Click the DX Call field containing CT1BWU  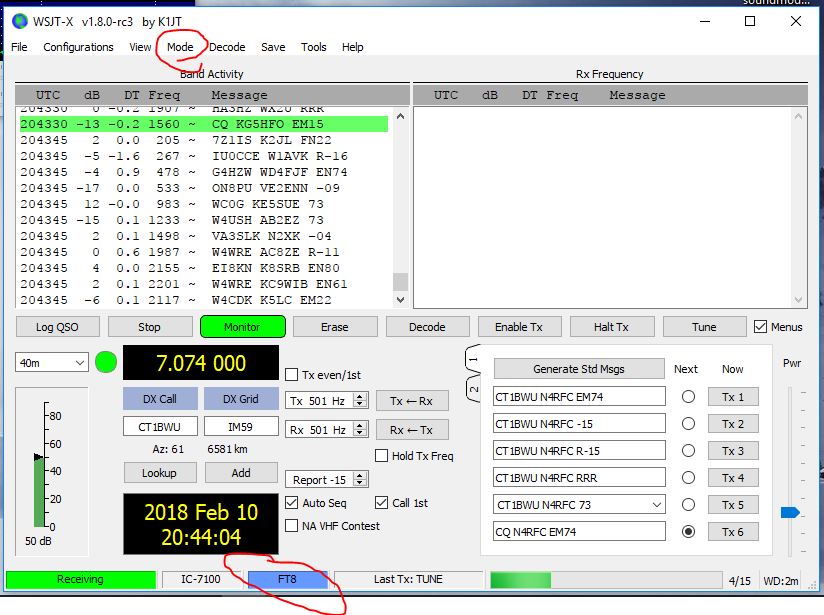click(160, 427)
